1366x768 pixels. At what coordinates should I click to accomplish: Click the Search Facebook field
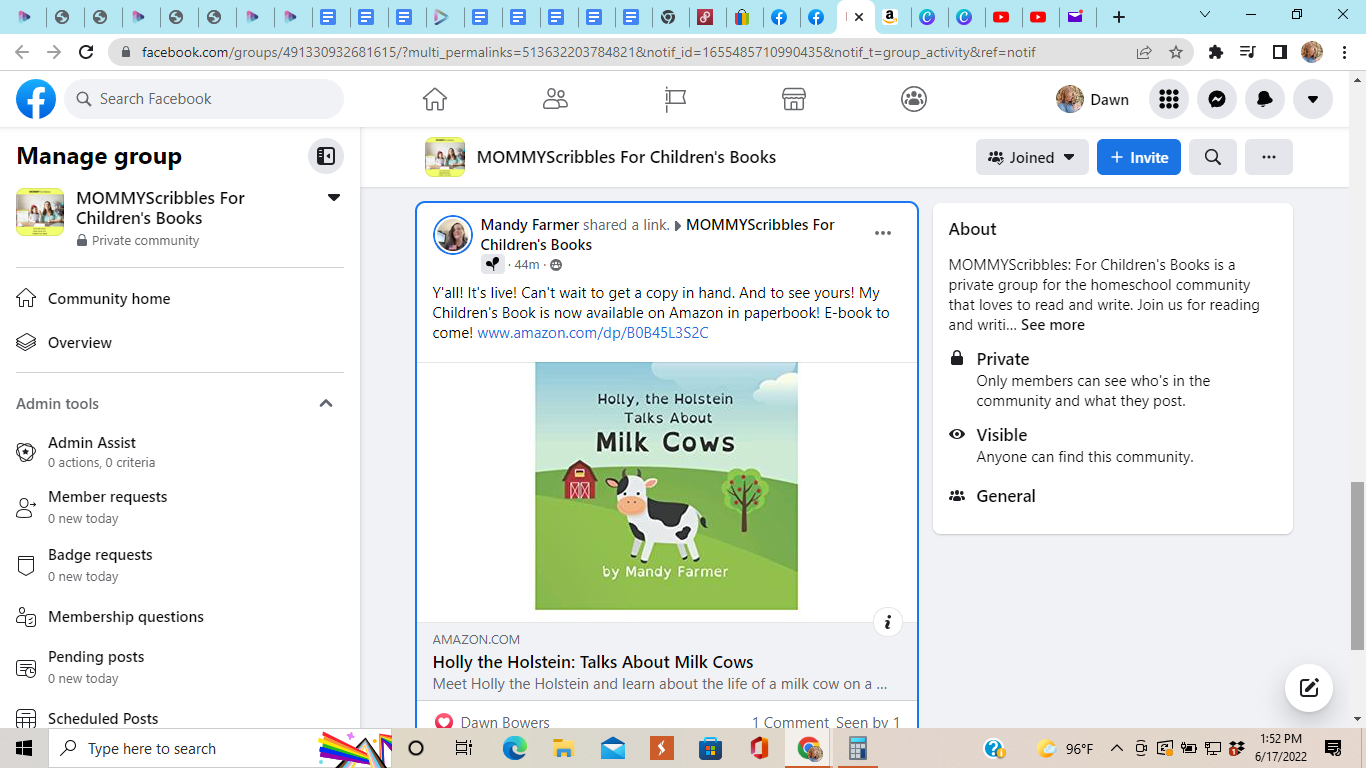[x=205, y=99]
